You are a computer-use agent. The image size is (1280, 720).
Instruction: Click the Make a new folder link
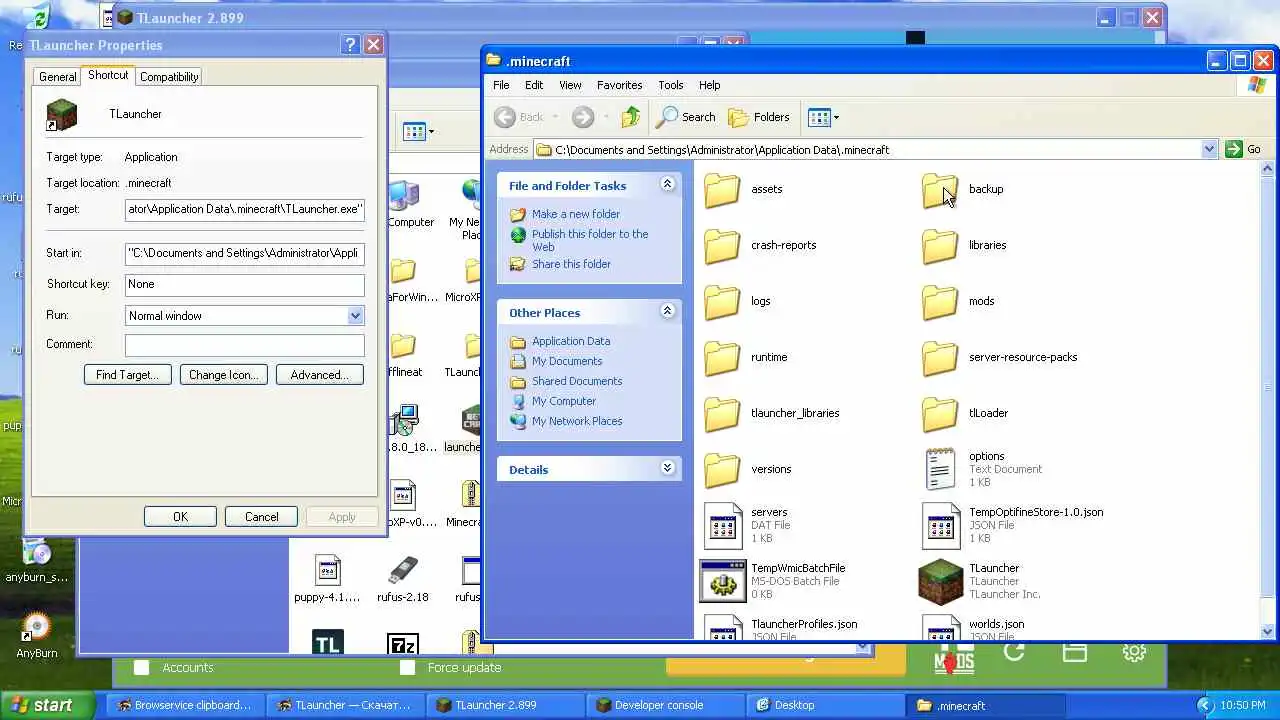pyautogui.click(x=576, y=214)
